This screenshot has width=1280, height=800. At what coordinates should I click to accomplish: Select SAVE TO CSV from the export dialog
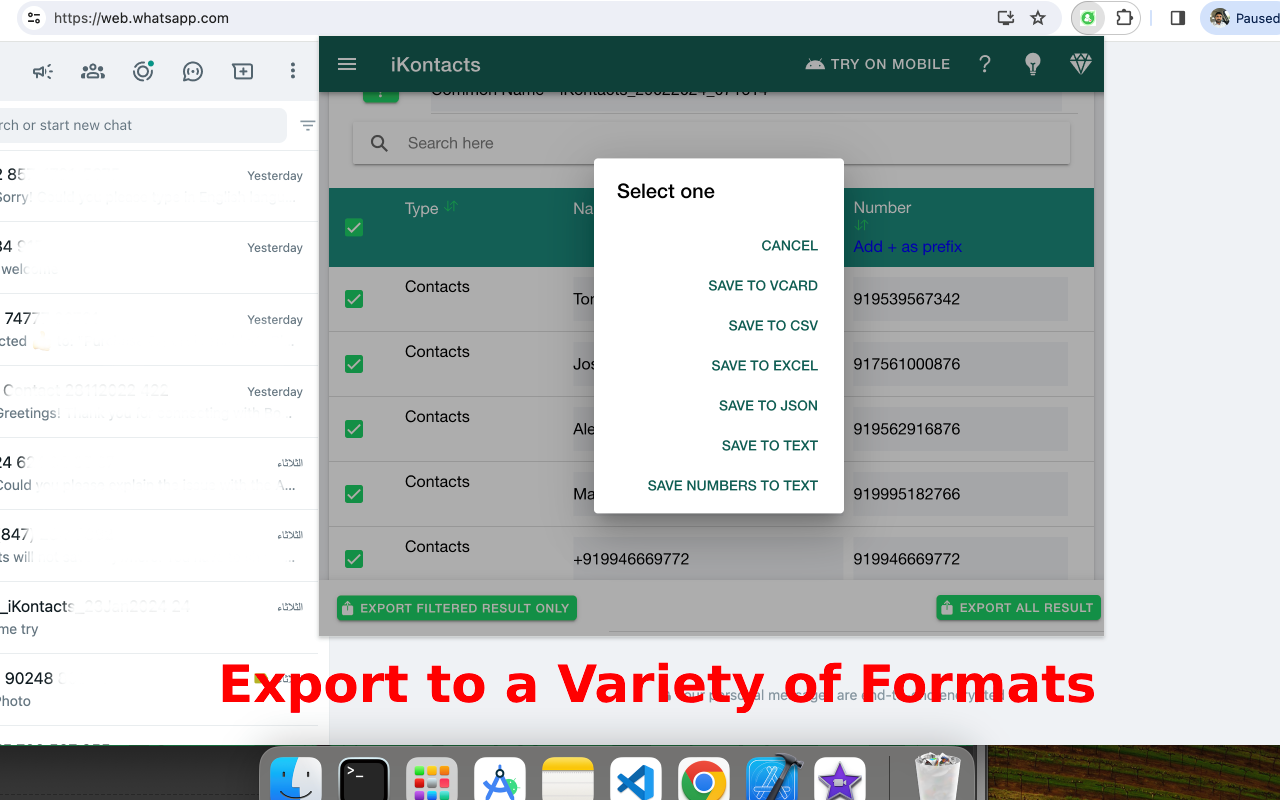[773, 325]
